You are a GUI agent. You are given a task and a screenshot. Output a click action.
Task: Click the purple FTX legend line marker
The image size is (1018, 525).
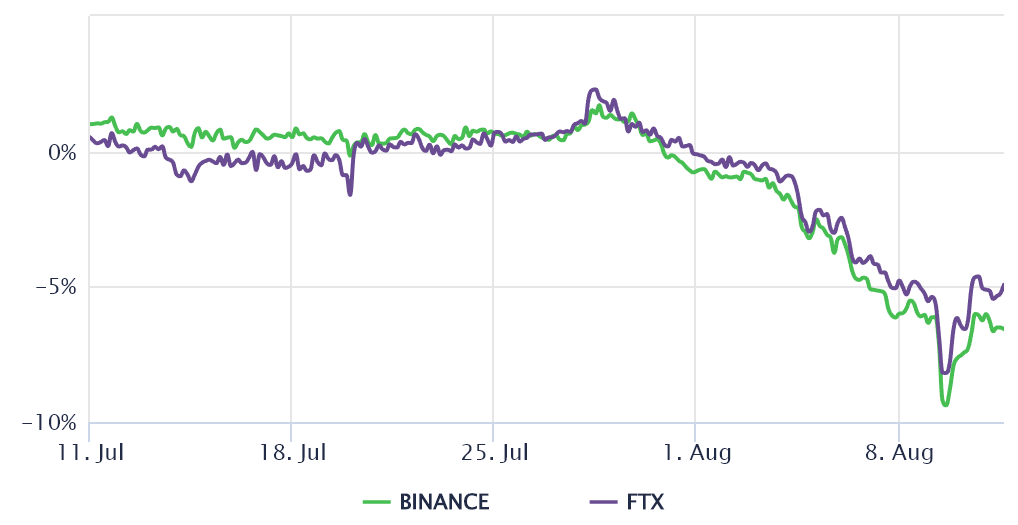604,502
